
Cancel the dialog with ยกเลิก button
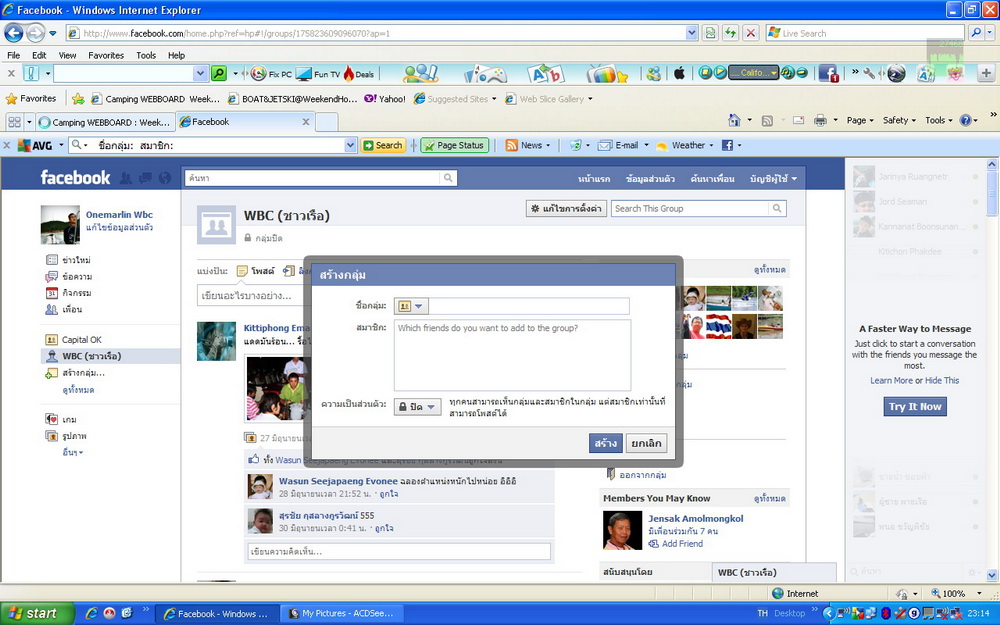(645, 443)
